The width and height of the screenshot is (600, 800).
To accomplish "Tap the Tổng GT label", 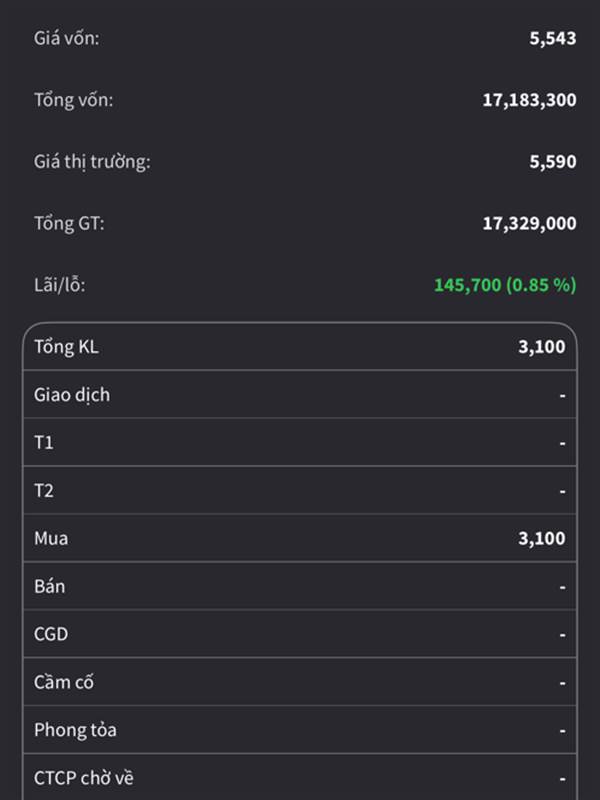I will coord(69,223).
